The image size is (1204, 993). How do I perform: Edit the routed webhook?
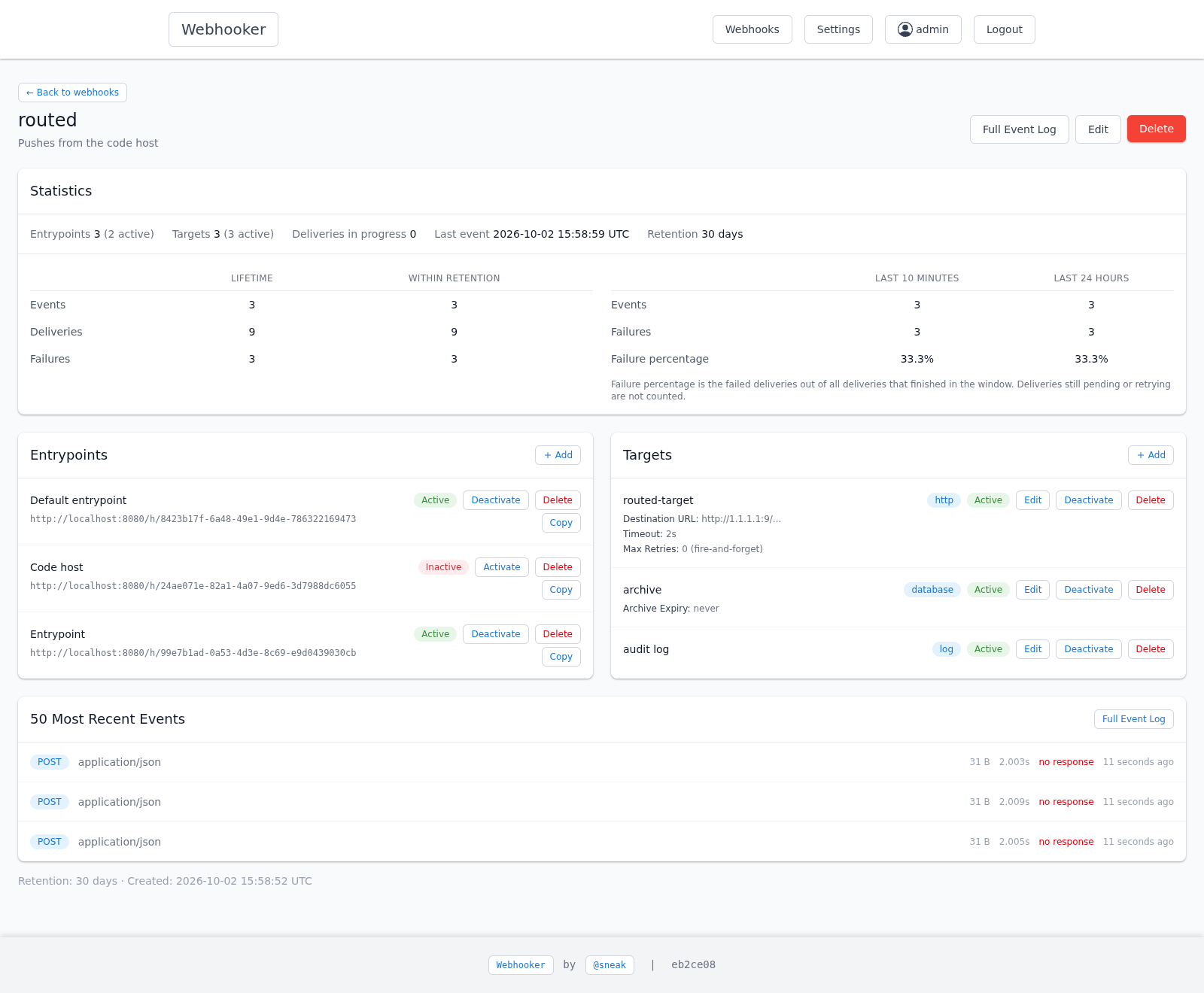[1098, 129]
